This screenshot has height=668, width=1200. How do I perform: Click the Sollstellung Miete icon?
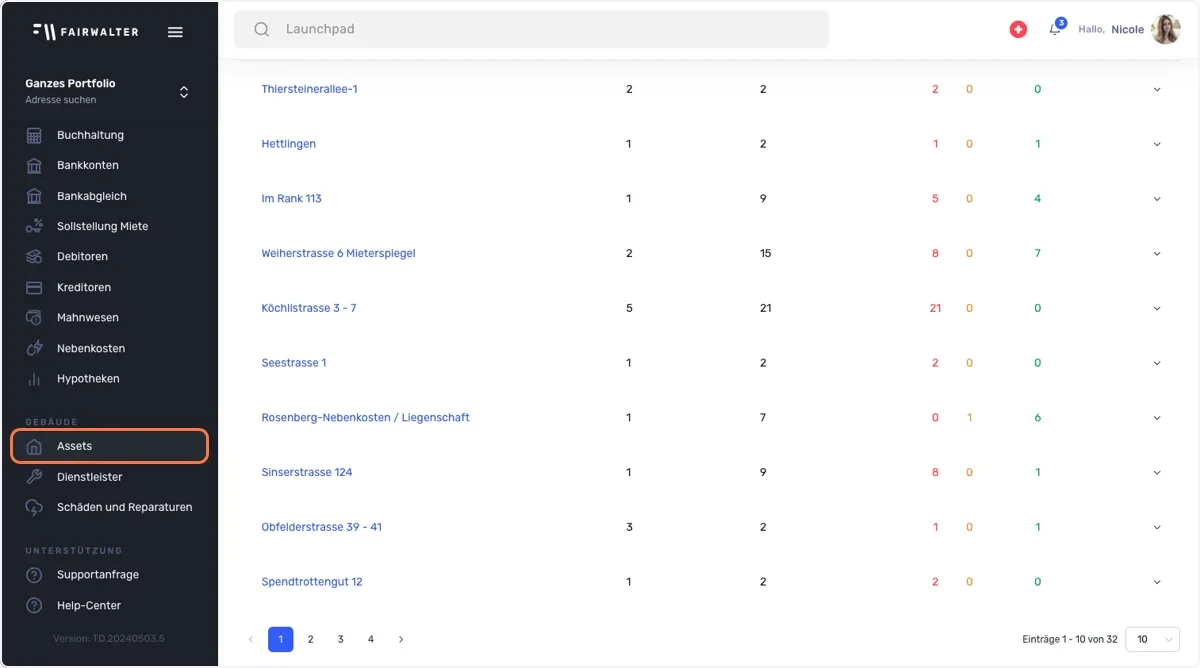(x=34, y=226)
